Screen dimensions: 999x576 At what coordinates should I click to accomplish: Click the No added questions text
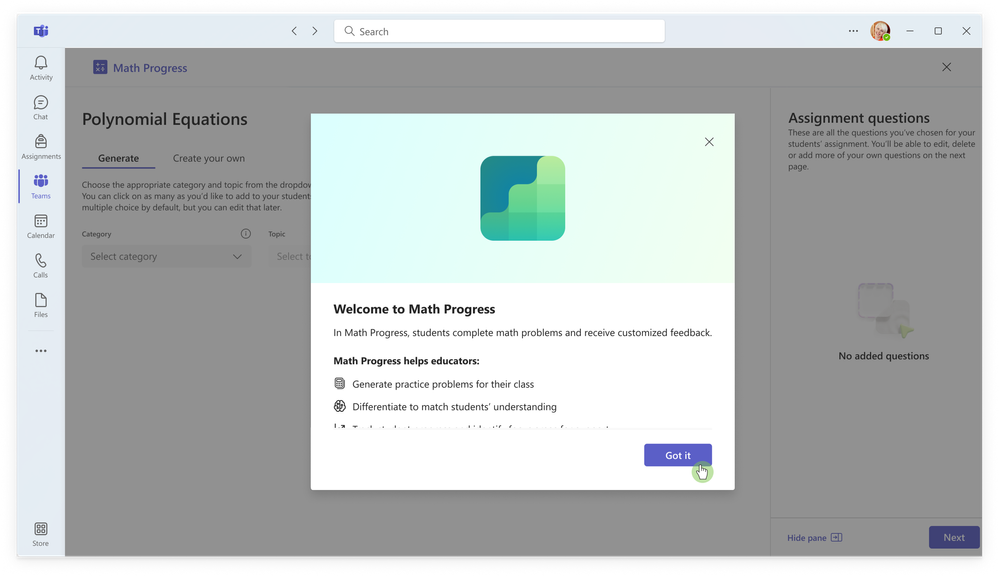click(883, 356)
